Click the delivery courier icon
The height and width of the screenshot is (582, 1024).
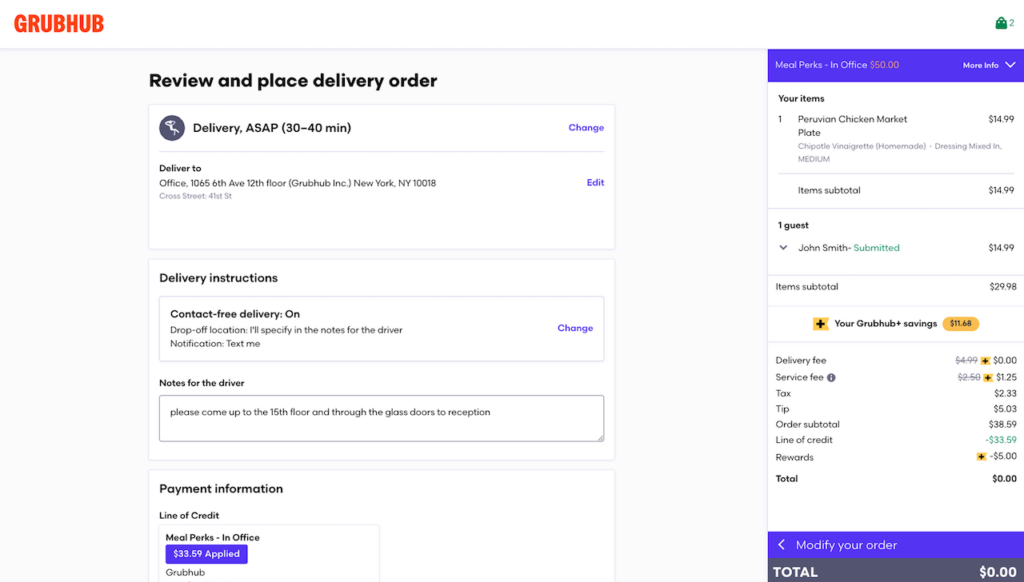point(172,128)
